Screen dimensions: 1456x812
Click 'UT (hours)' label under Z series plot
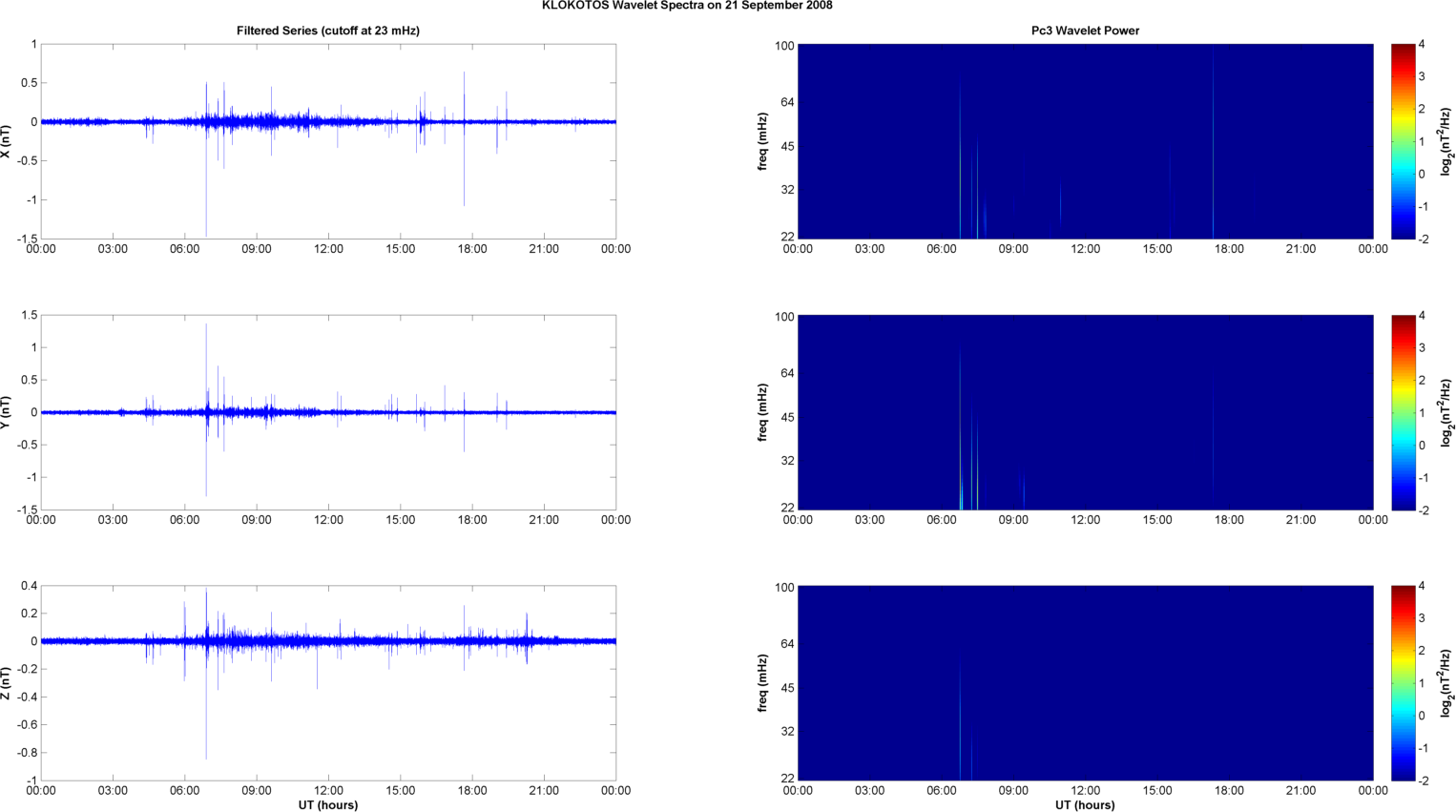tap(328, 805)
